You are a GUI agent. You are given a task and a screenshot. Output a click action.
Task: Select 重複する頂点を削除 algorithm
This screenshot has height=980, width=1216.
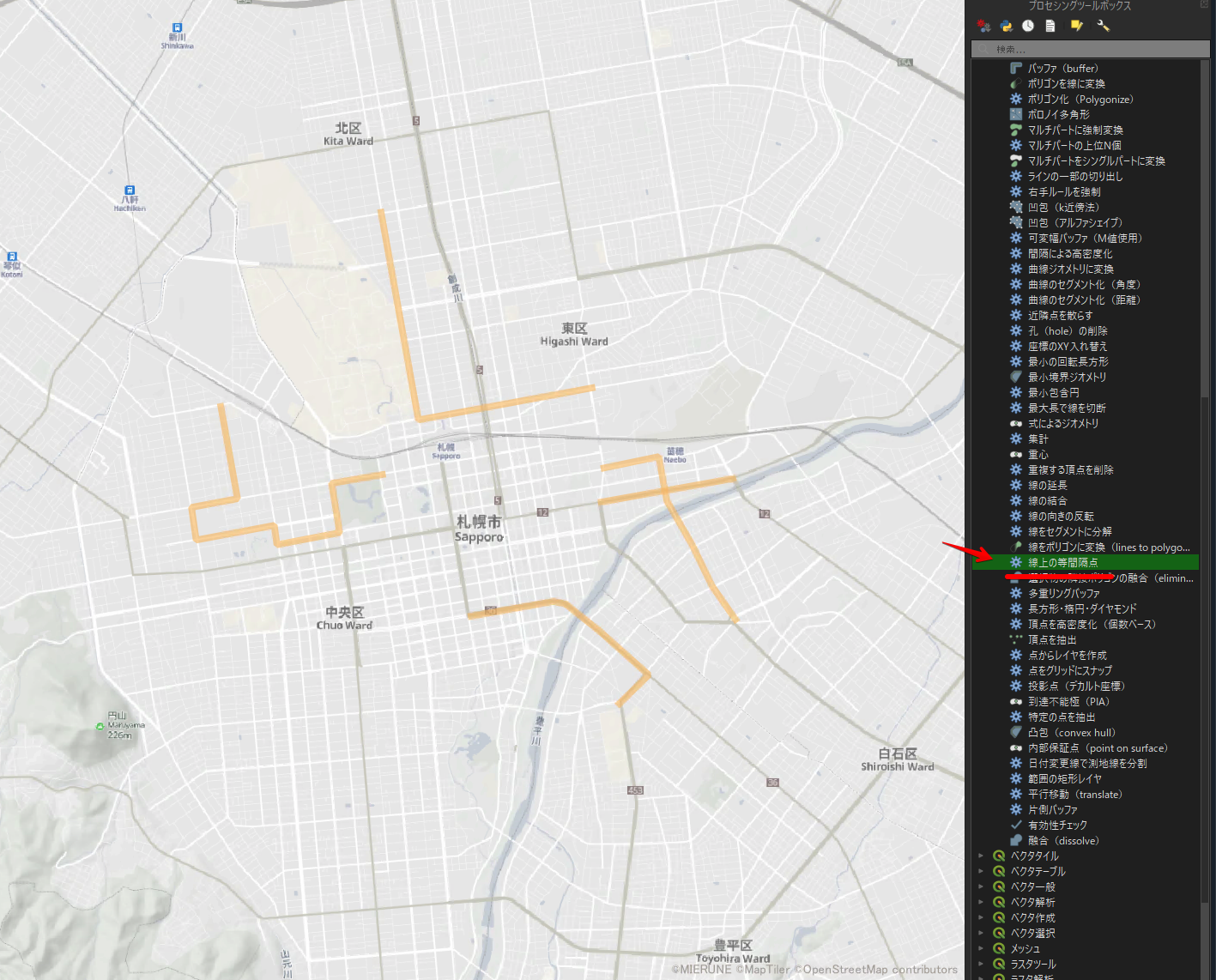pyautogui.click(x=1071, y=469)
